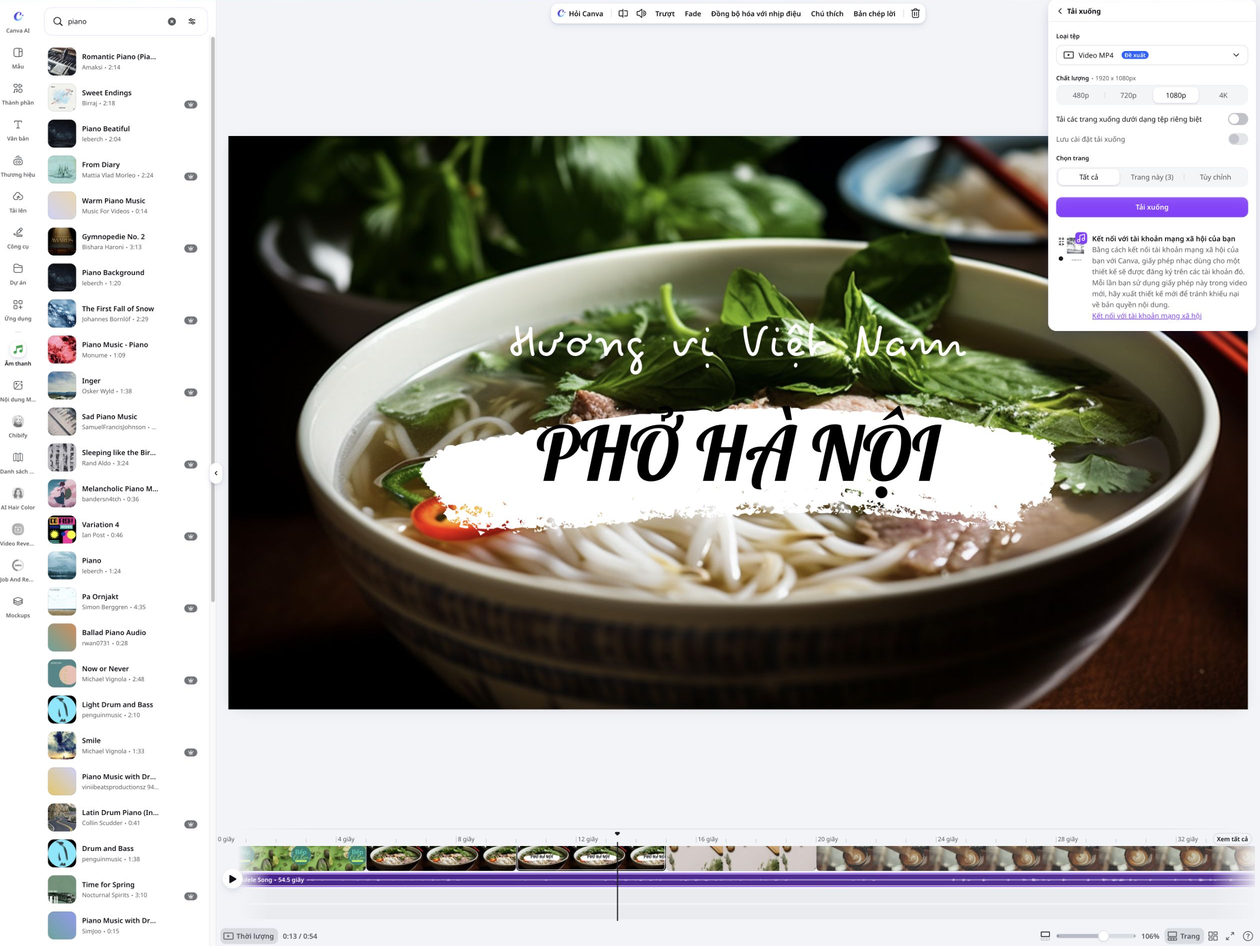Open Hỏi Canva in top toolbar
This screenshot has height=946, width=1260.
580,14
